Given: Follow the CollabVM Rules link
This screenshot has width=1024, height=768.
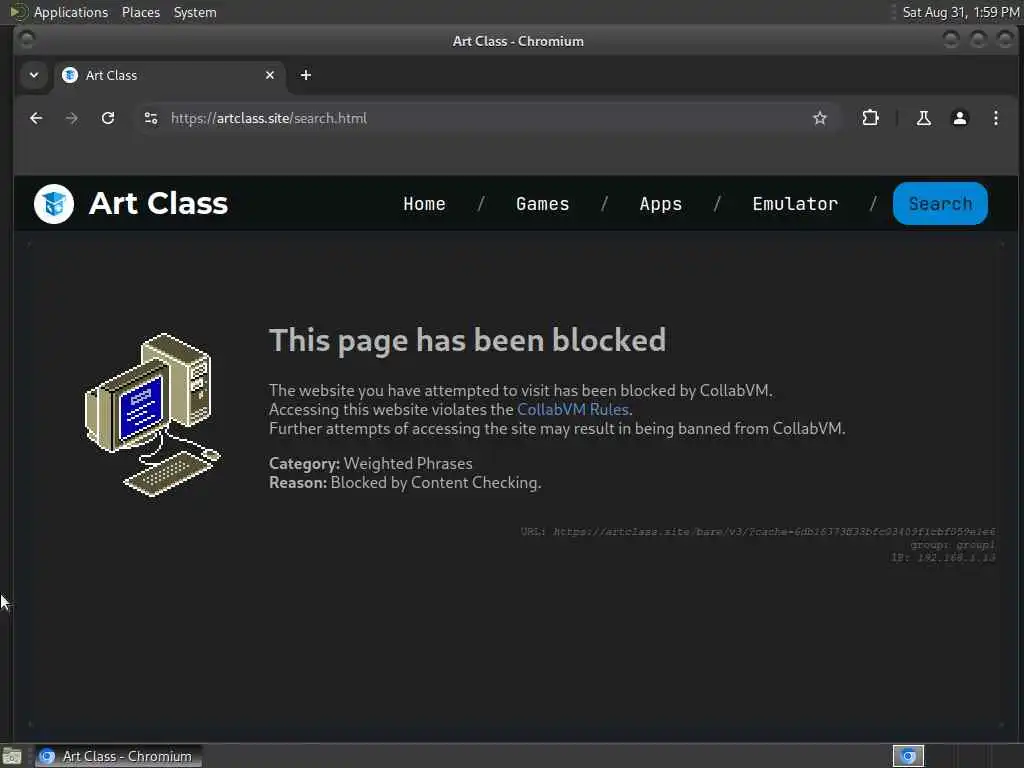Looking at the screenshot, I should point(573,409).
